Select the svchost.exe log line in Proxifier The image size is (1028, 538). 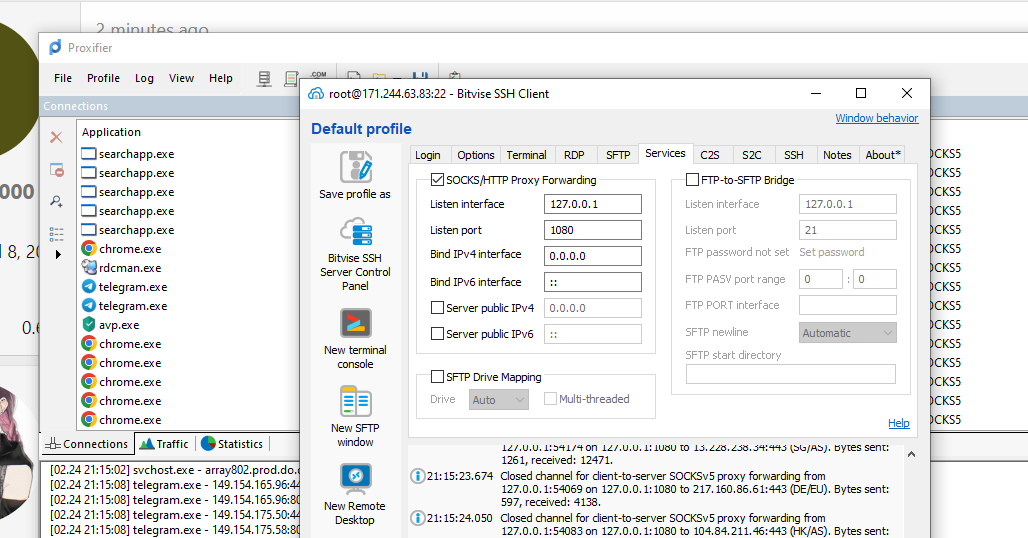click(174, 470)
